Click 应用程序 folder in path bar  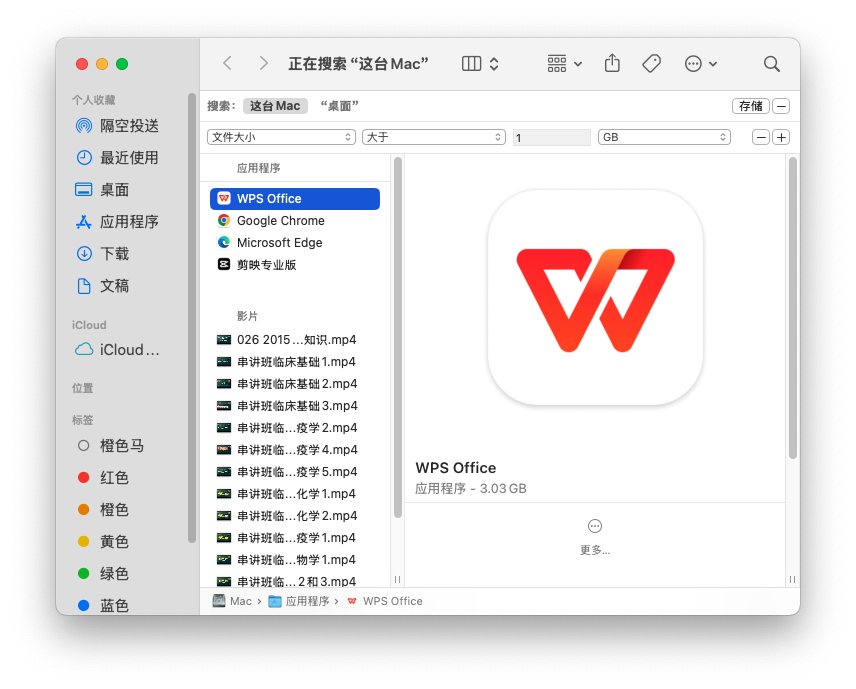(299, 601)
